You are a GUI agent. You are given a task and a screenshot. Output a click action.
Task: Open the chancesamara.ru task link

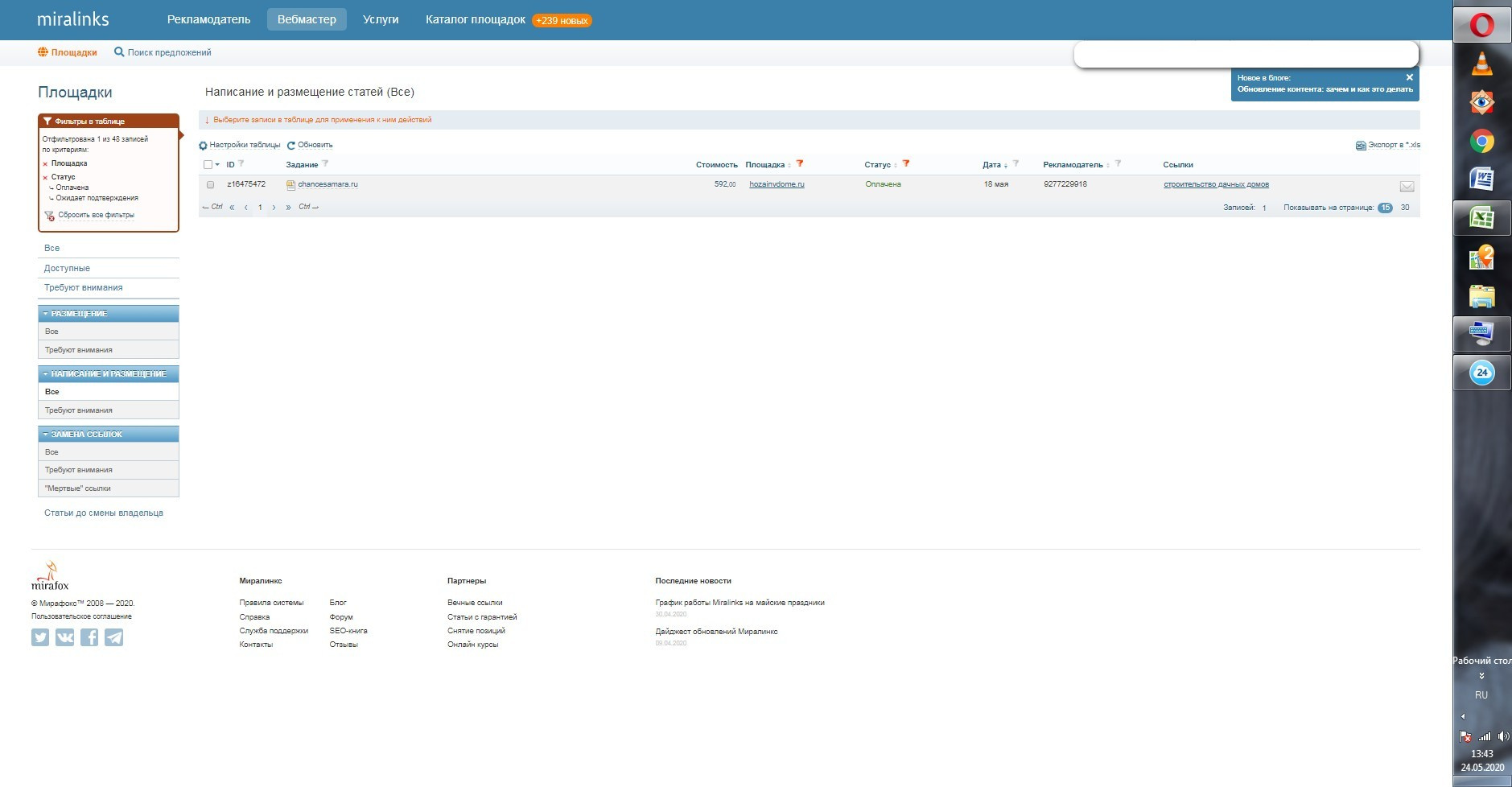tap(328, 184)
